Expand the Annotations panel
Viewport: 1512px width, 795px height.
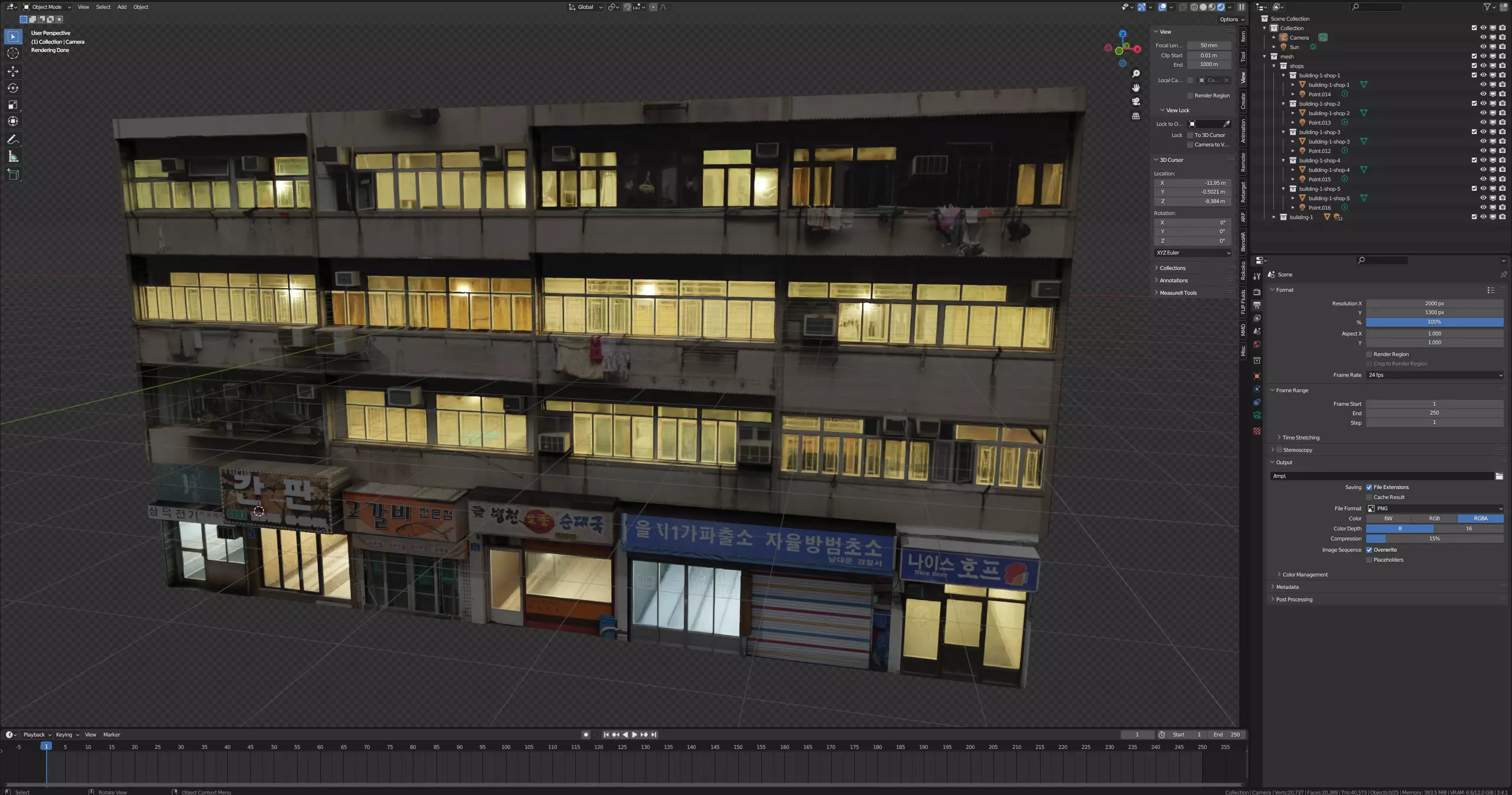tap(1174, 281)
